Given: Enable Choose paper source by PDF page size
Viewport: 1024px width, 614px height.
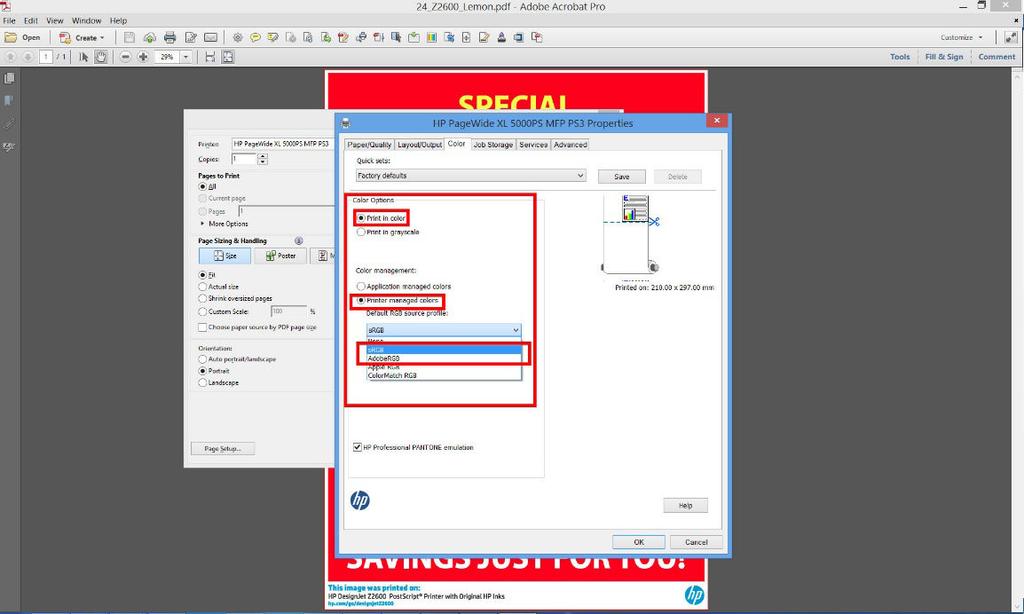Looking at the screenshot, I should pyautogui.click(x=202, y=327).
